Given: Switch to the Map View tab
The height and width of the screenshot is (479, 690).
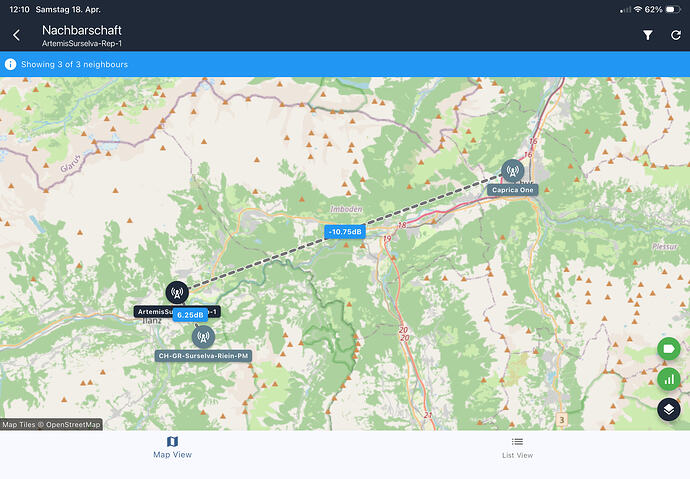Looking at the screenshot, I should (x=172, y=447).
